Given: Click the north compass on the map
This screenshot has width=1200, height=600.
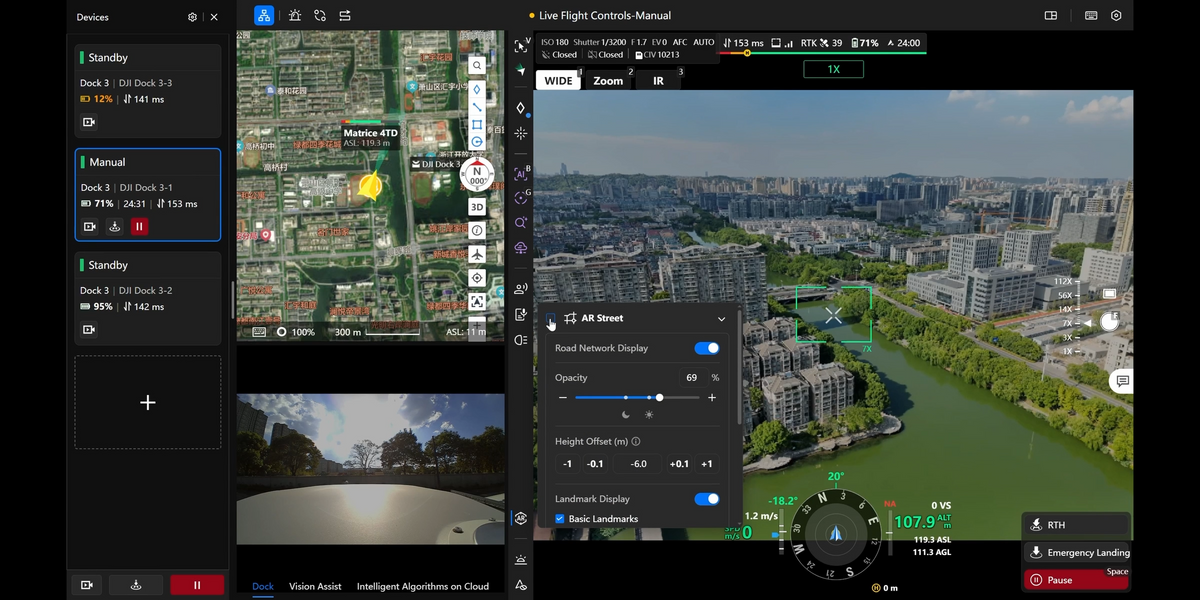Looking at the screenshot, I should [477, 175].
